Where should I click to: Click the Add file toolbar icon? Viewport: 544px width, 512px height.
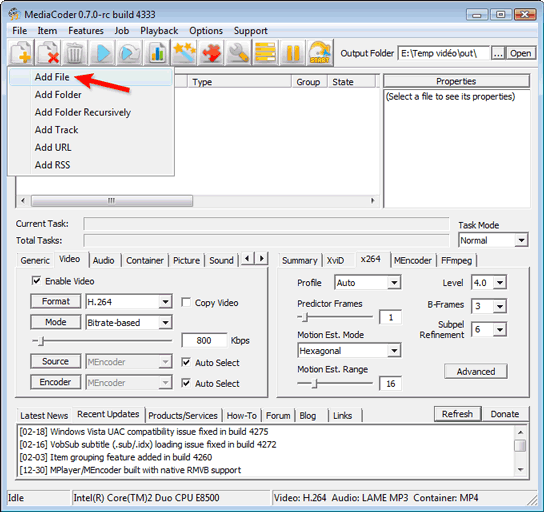[x=21, y=53]
